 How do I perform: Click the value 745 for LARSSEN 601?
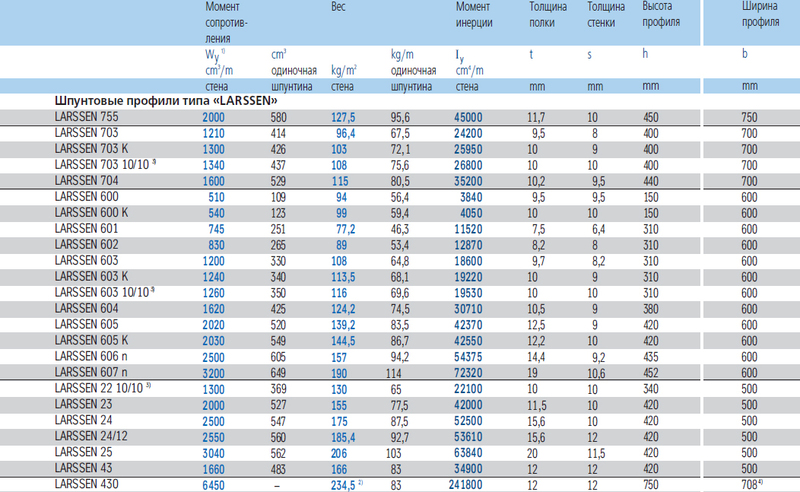[216, 229]
